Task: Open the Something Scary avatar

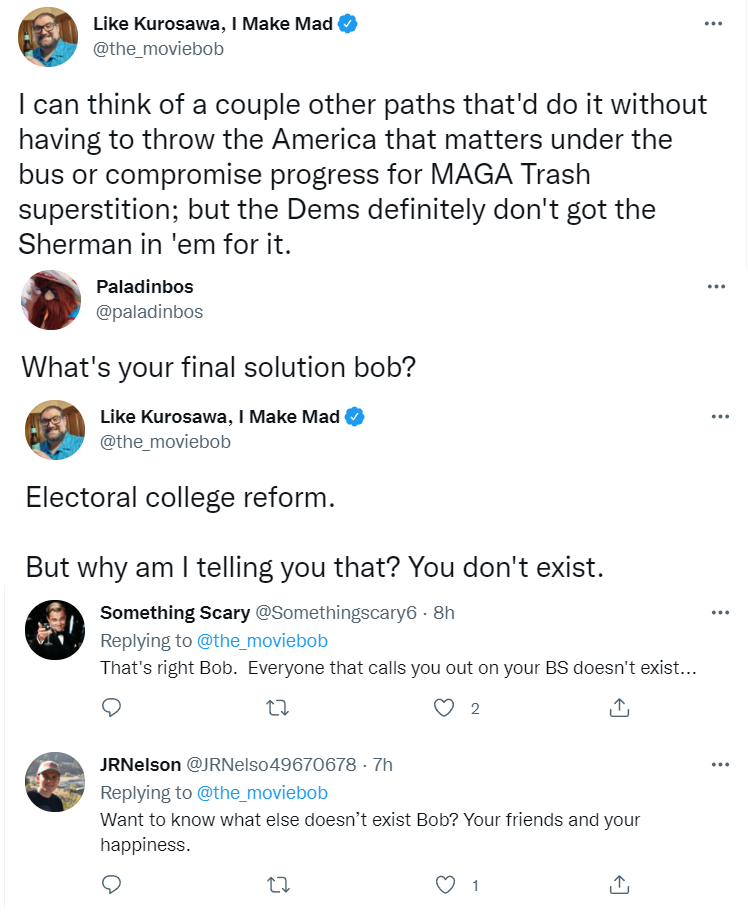Action: (x=54, y=629)
